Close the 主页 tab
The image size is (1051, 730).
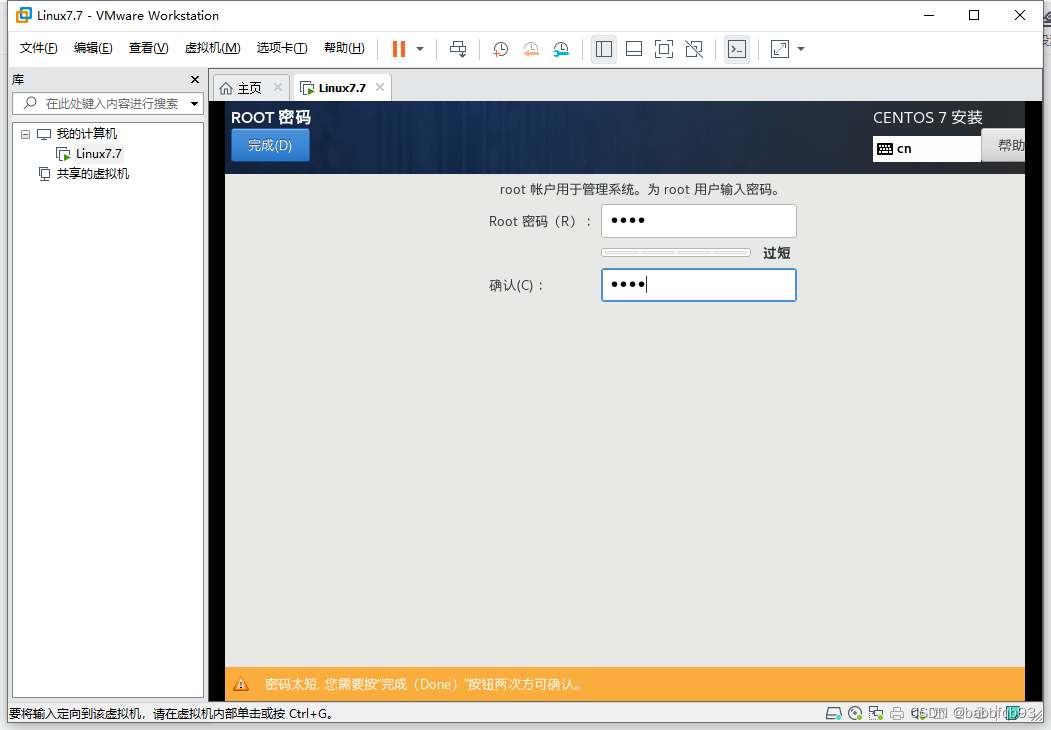[x=278, y=87]
